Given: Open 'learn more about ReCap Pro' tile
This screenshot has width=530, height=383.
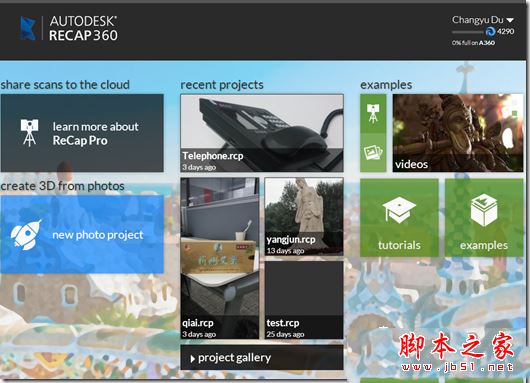Looking at the screenshot, I should (x=82, y=133).
